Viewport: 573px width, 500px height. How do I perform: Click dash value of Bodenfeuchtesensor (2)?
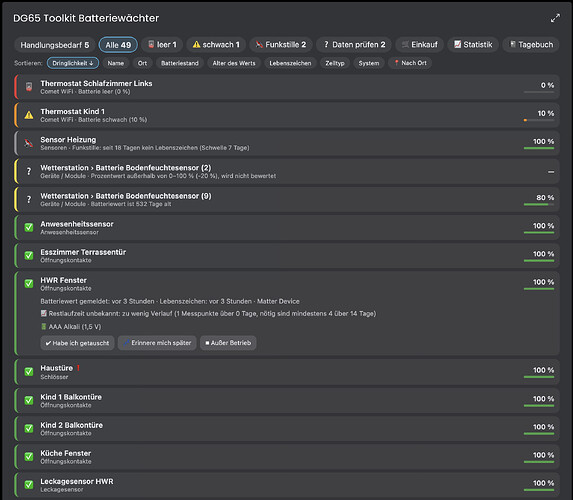click(551, 171)
